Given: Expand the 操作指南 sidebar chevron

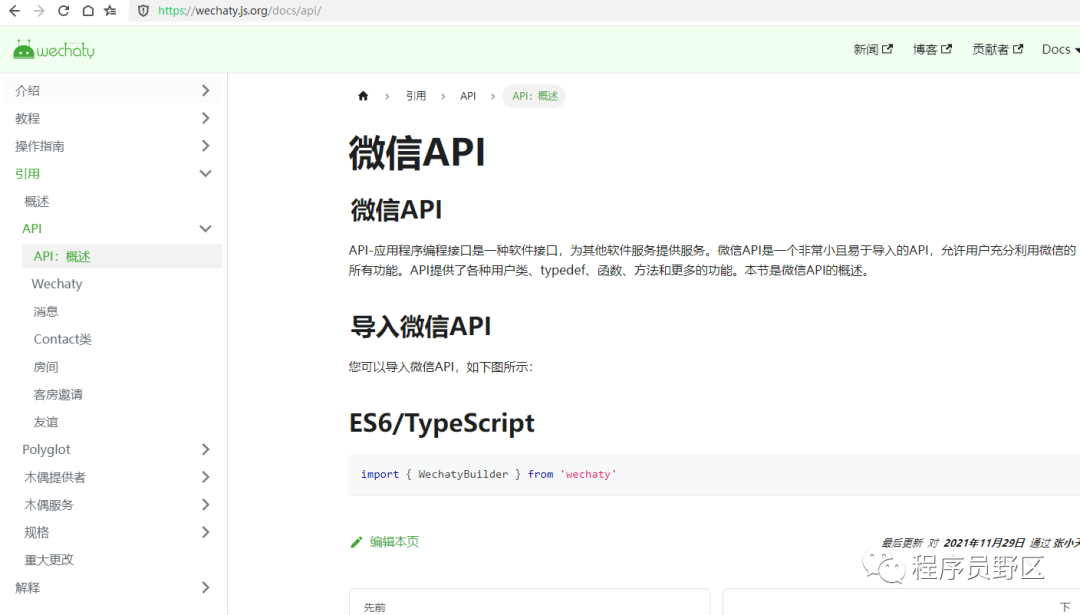Looking at the screenshot, I should [205, 145].
